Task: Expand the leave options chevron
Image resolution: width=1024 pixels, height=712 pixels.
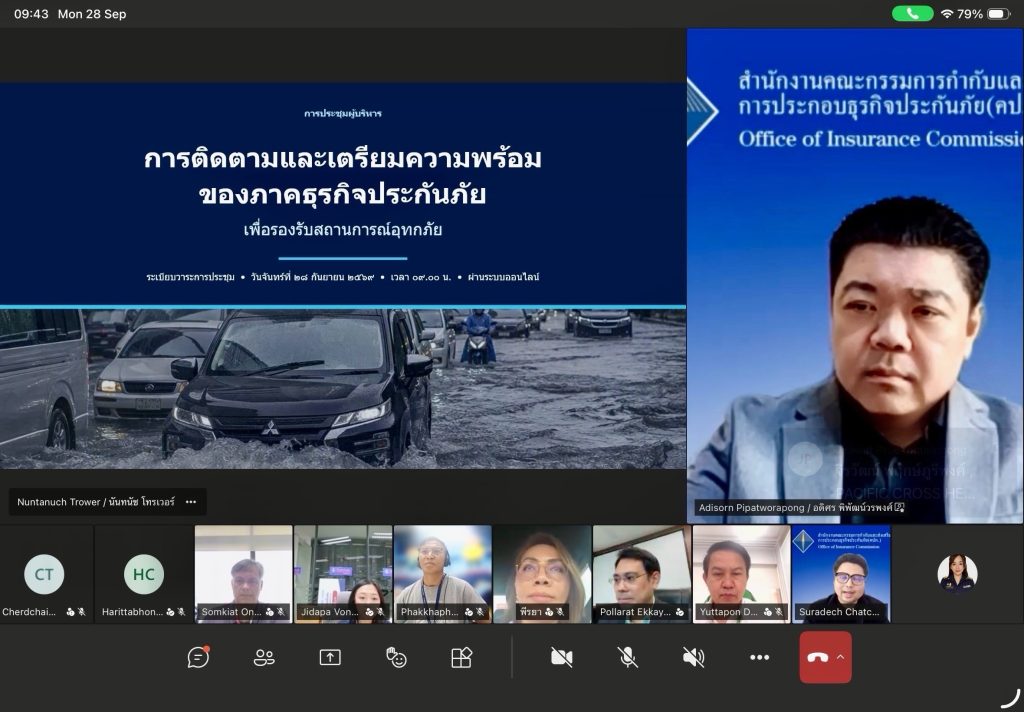Action: [x=841, y=657]
